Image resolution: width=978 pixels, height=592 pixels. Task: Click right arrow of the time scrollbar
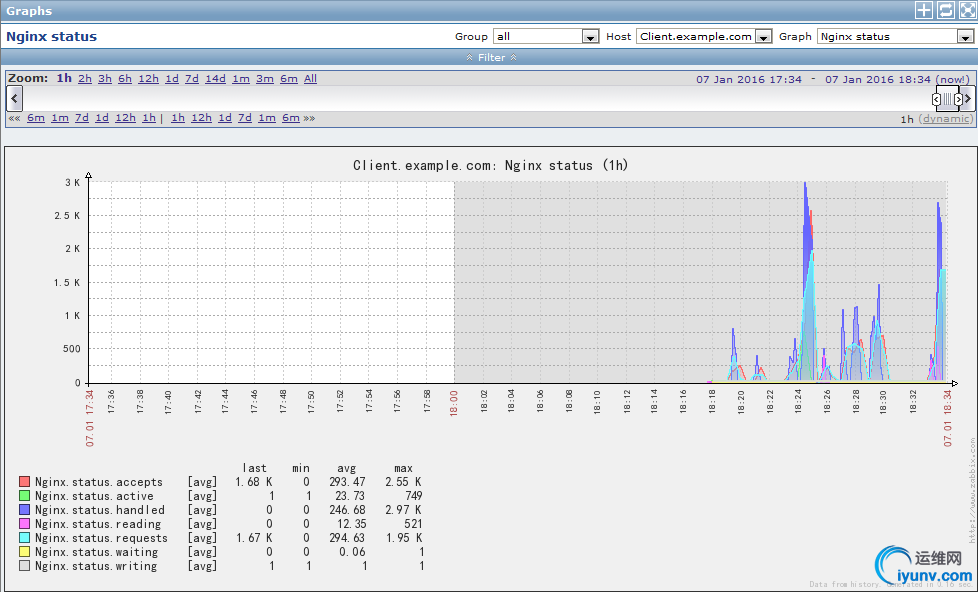968,98
